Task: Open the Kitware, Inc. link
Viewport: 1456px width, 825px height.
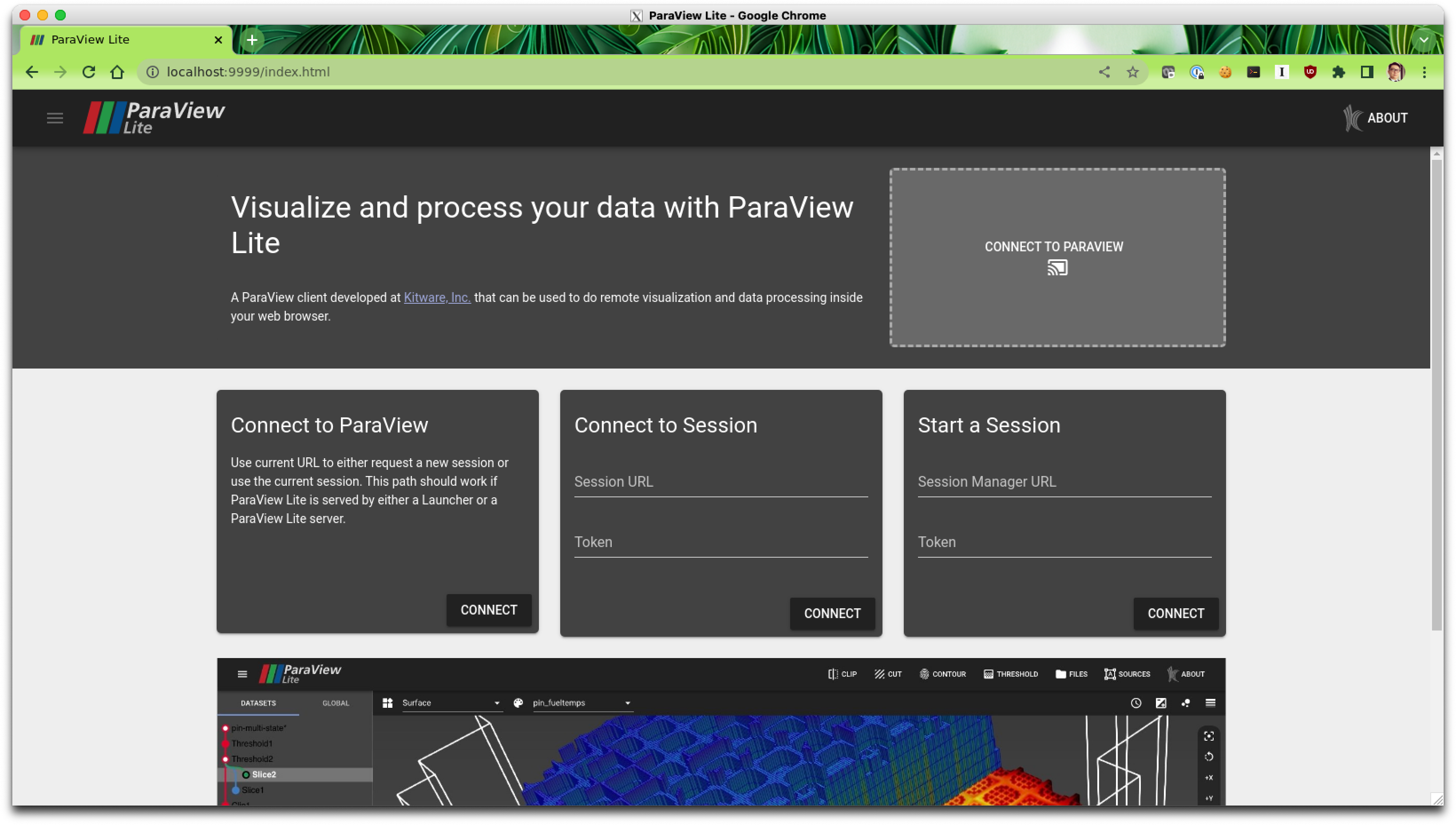Action: [437, 297]
